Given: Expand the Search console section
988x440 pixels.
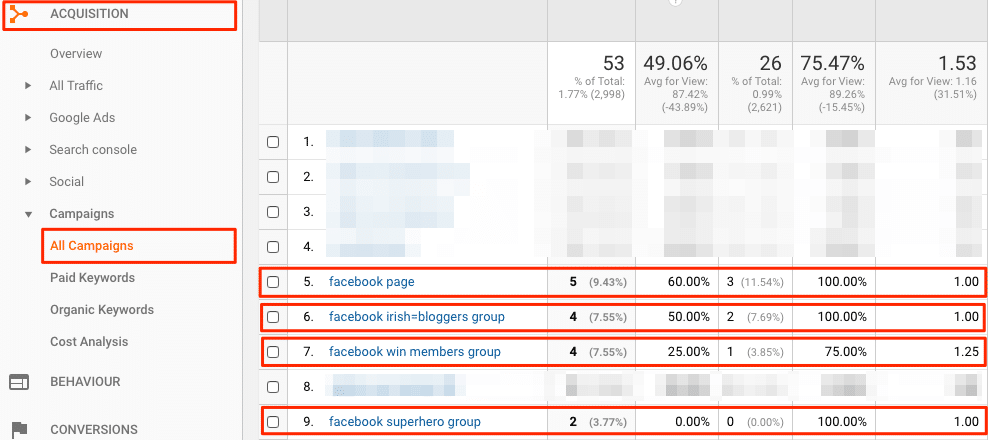Looking at the screenshot, I should click(28, 150).
